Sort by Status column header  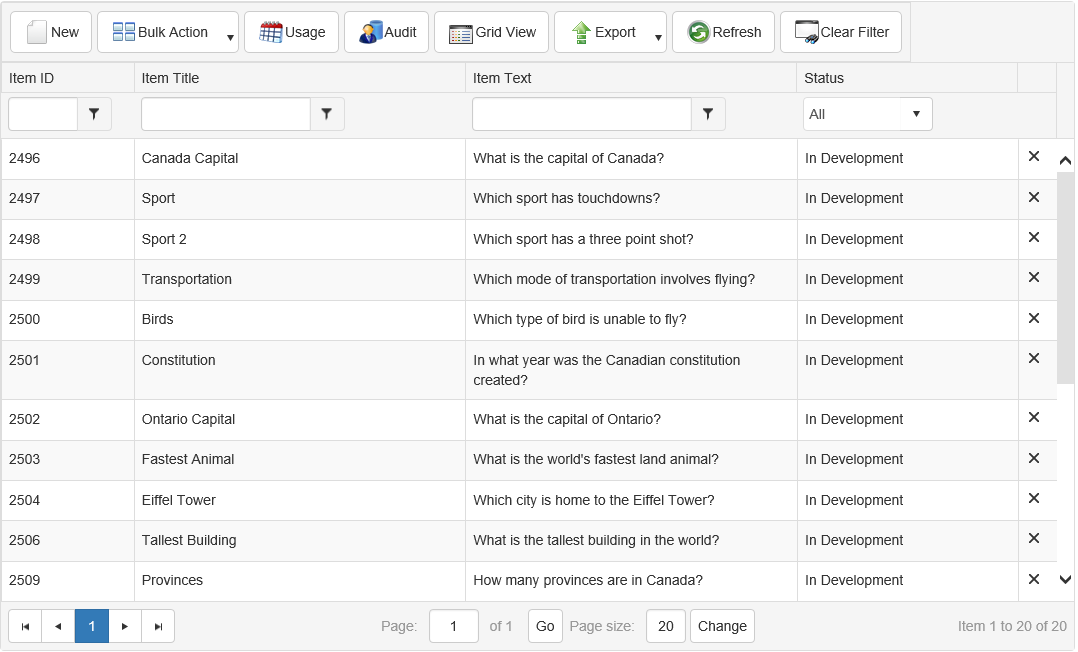coord(824,78)
